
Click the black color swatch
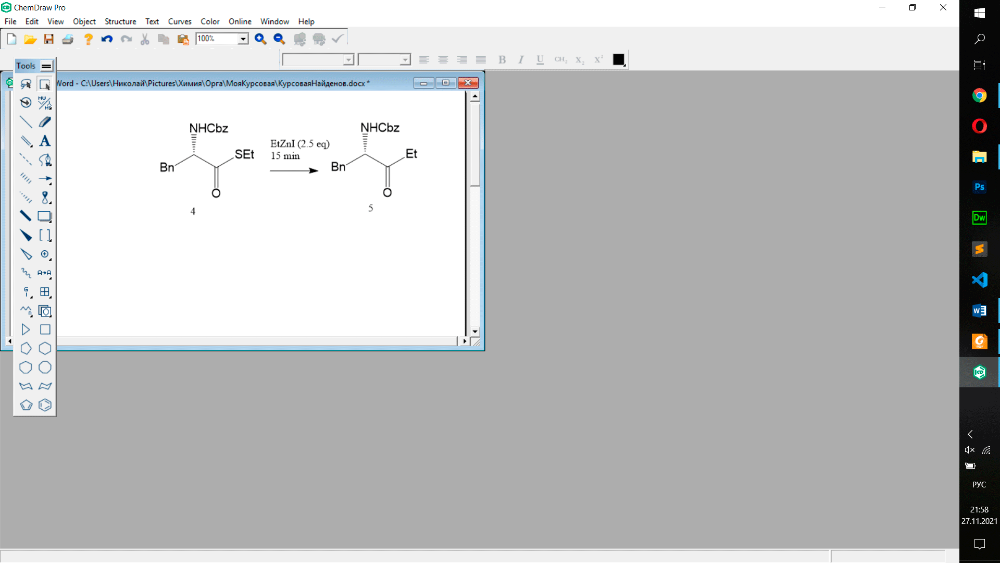(619, 60)
